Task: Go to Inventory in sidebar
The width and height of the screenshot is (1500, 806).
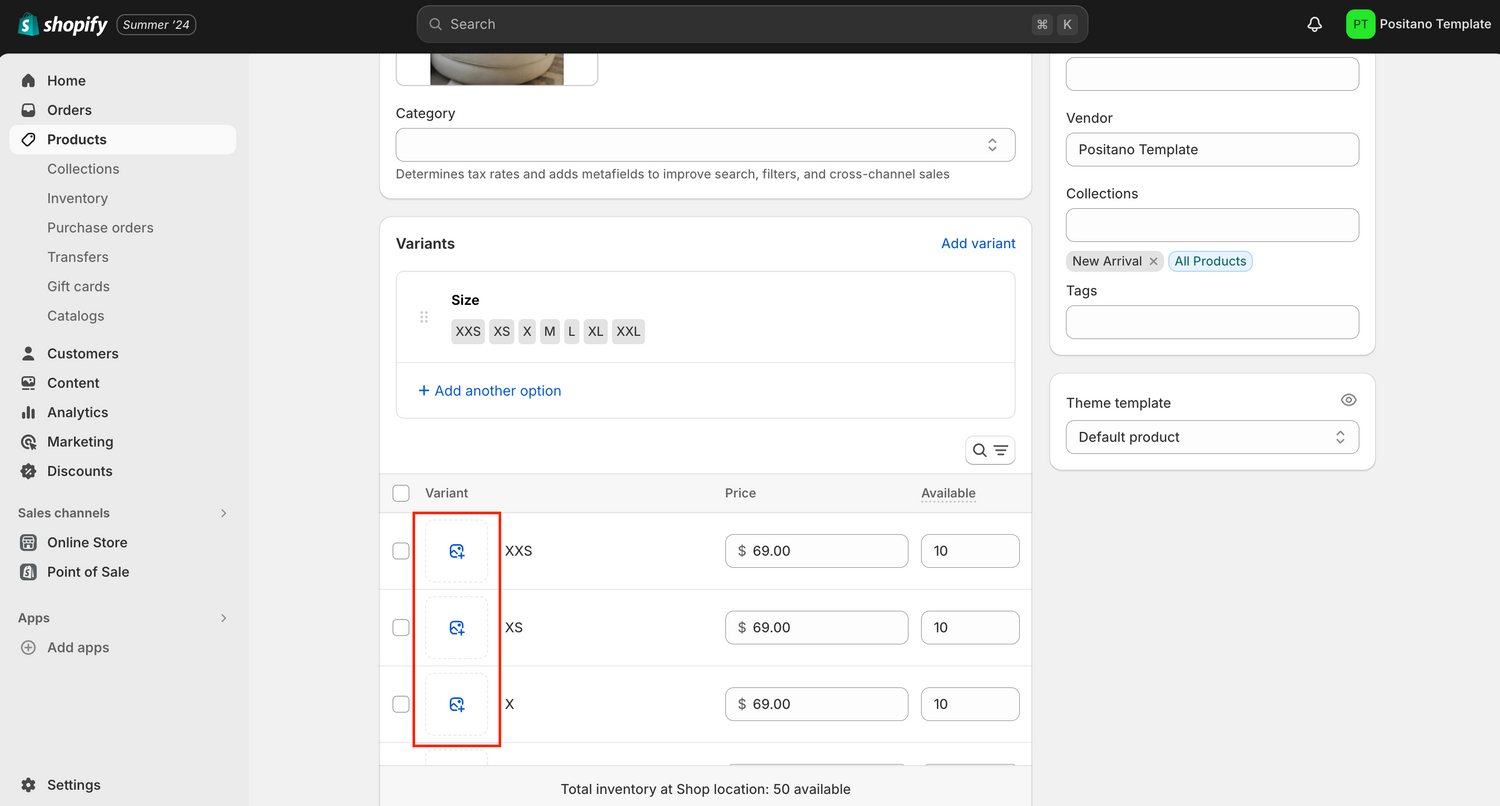Action: 77,198
